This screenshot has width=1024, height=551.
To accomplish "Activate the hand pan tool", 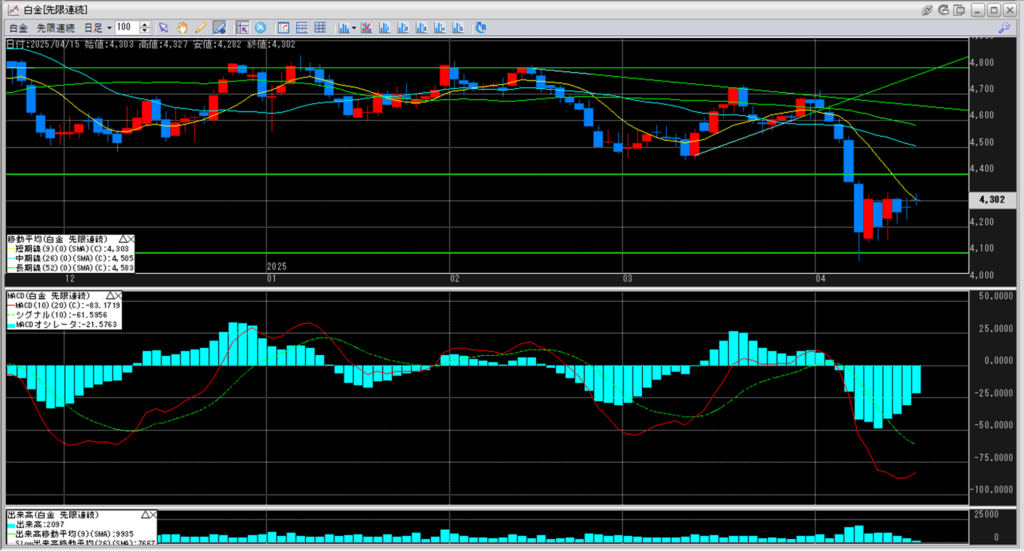I will click(x=181, y=27).
